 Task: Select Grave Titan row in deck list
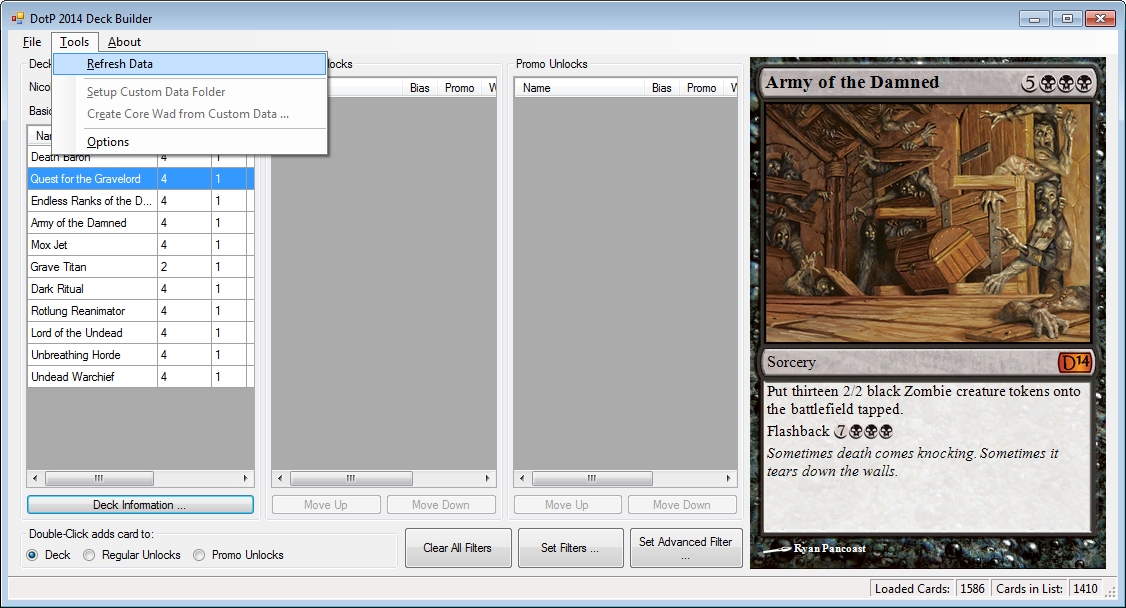pyautogui.click(x=90, y=267)
